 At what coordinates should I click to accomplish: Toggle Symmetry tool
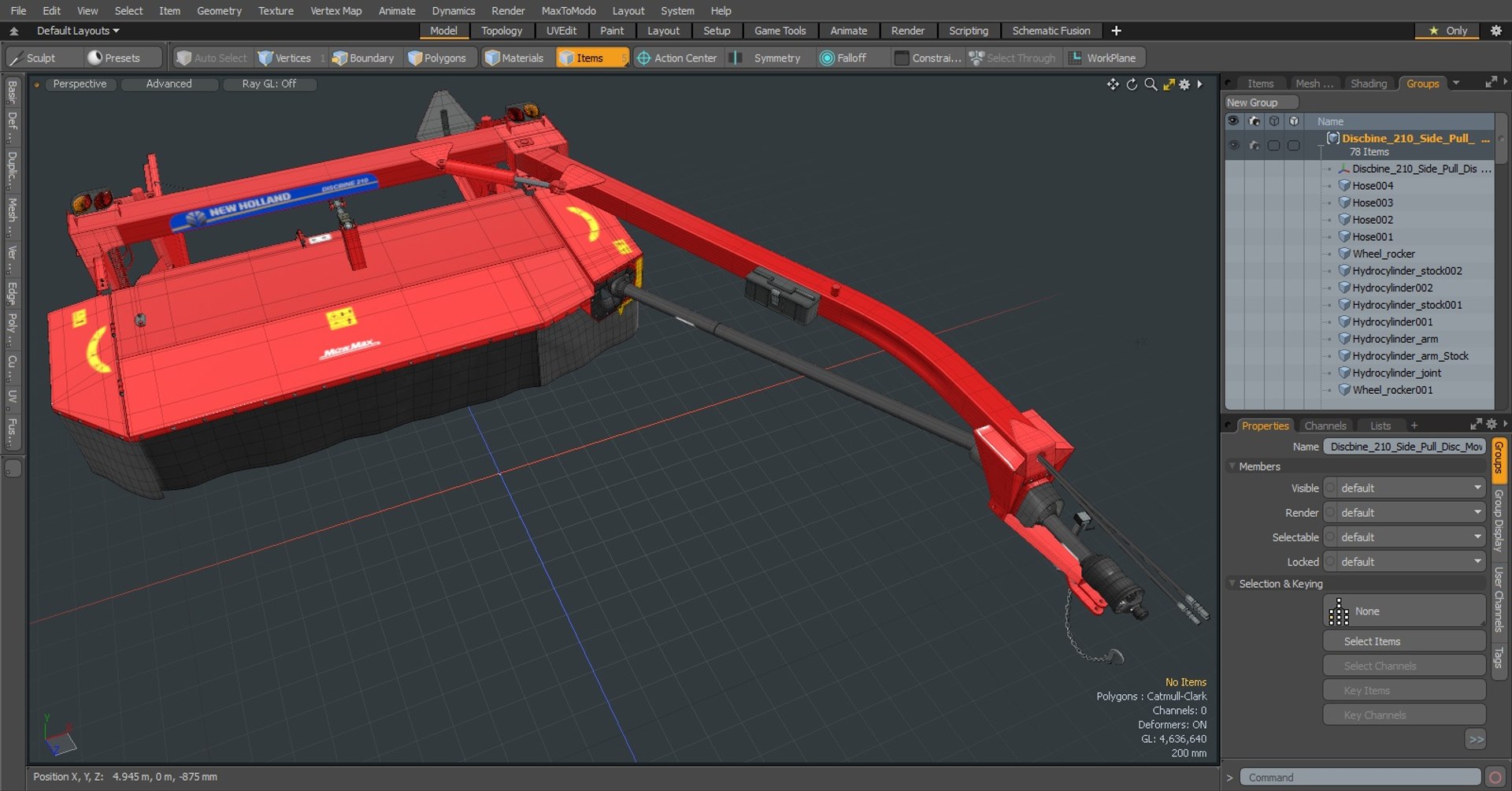768,58
